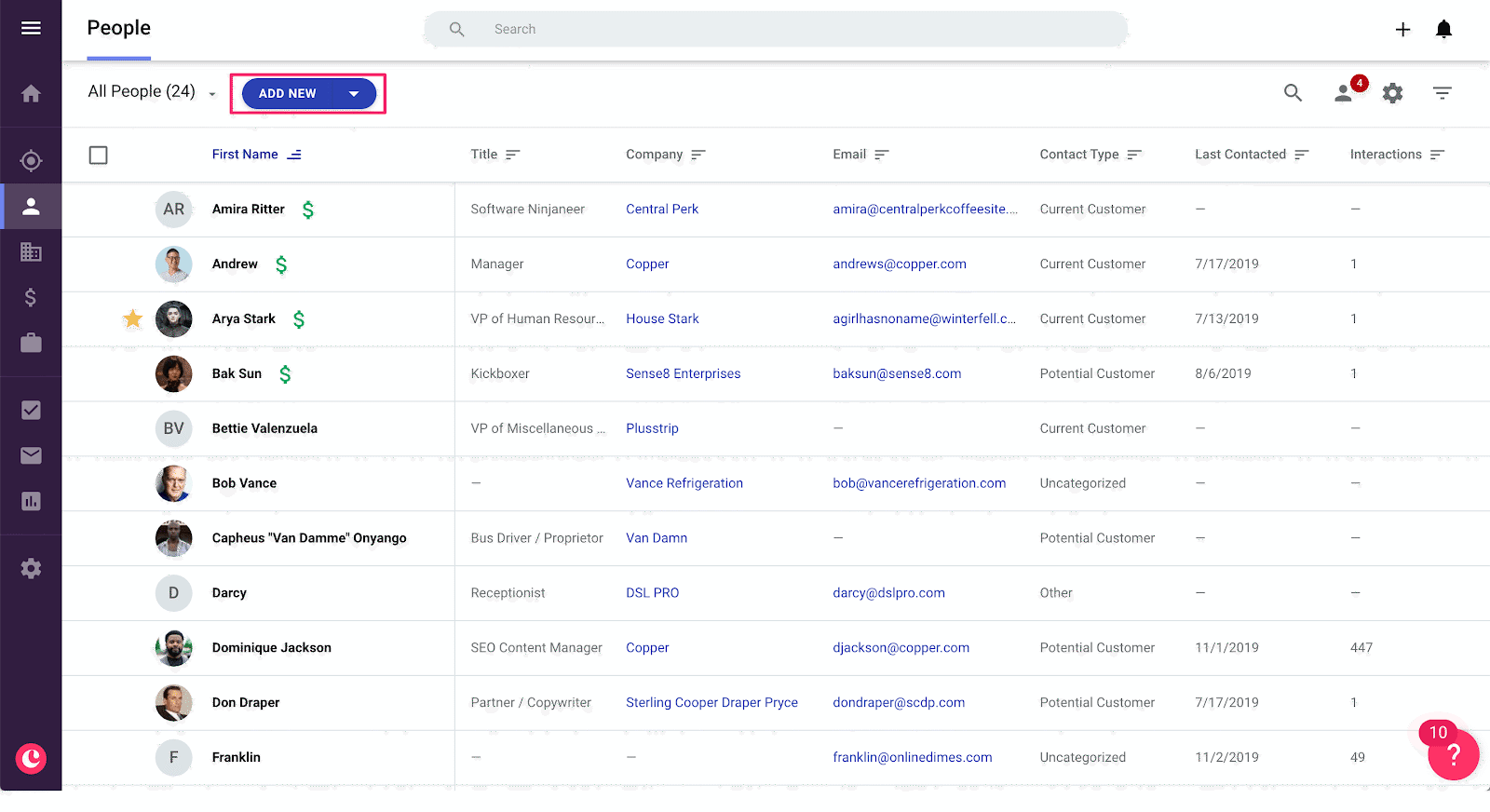Image resolution: width=1490 pixels, height=812 pixels.
Task: Click the list search magnifier icon
Action: (x=1293, y=93)
